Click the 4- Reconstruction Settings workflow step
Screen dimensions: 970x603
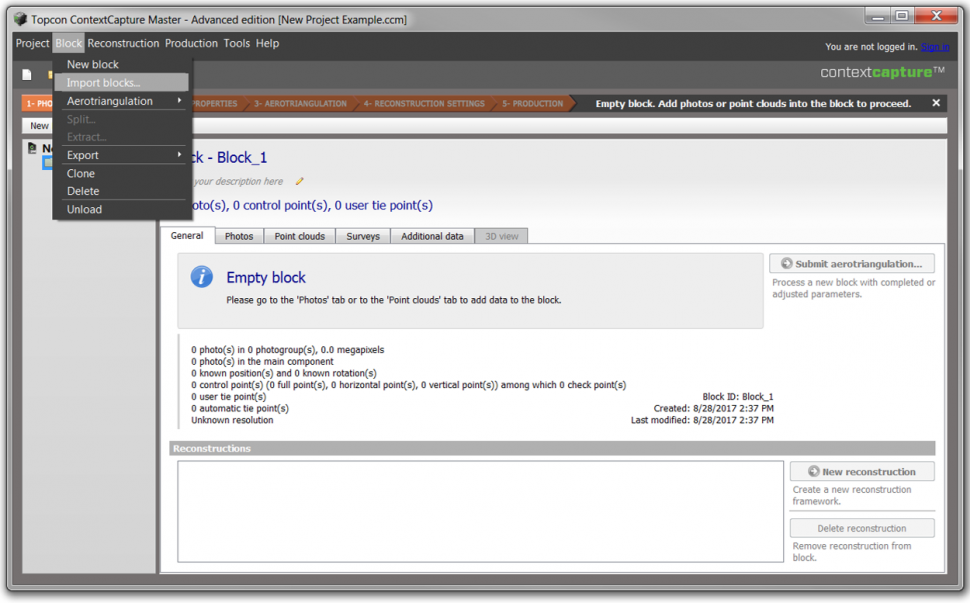(424, 104)
